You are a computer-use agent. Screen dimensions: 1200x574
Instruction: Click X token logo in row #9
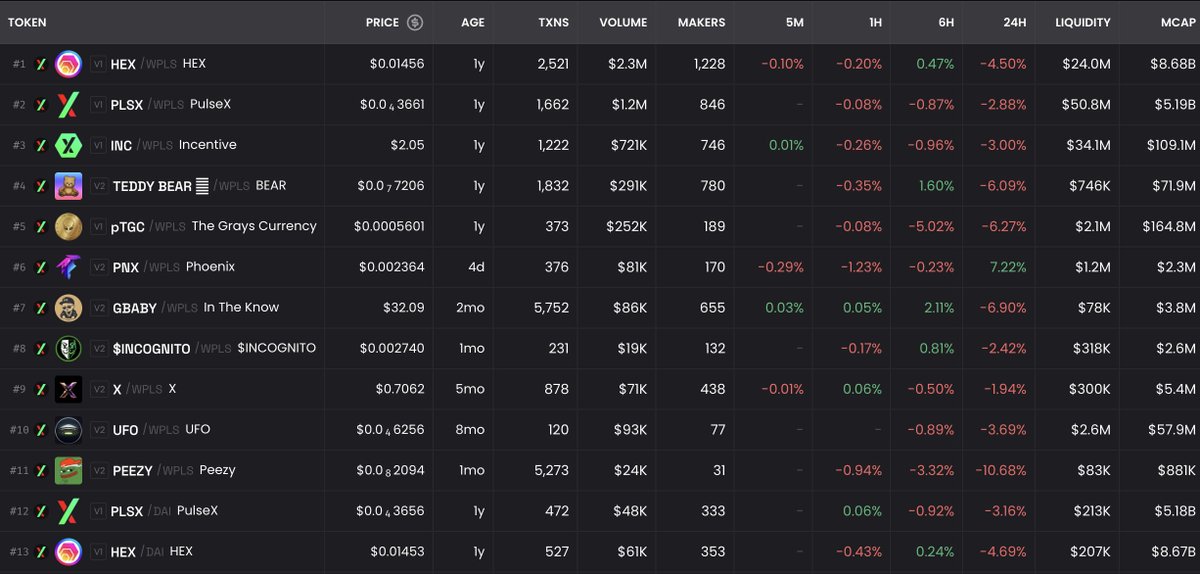click(x=68, y=389)
